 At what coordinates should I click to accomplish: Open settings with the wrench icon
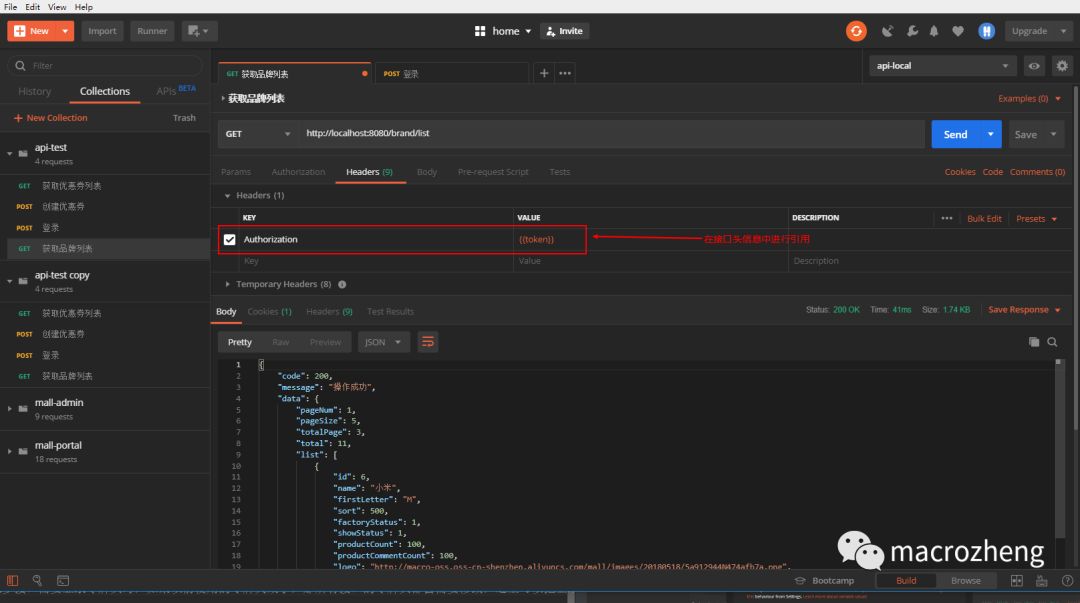912,31
